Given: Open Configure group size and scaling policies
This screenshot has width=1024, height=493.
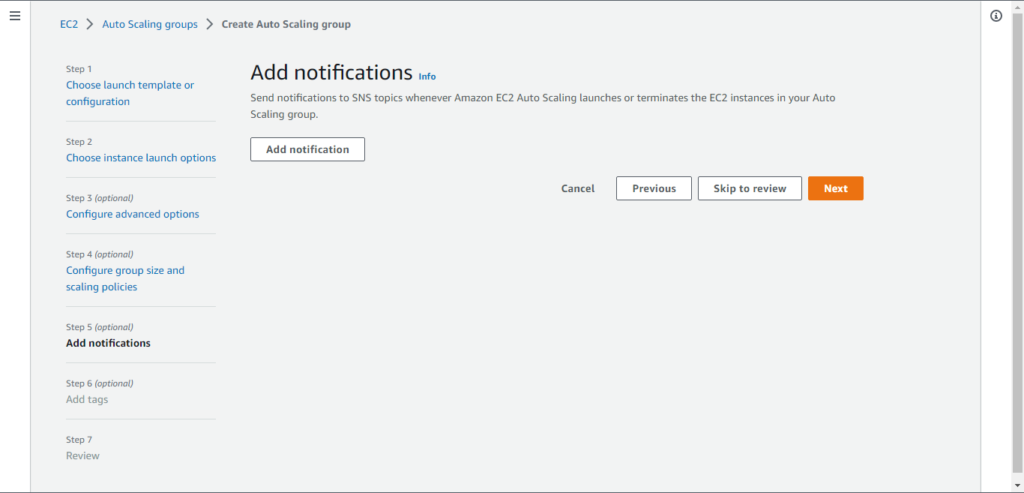Looking at the screenshot, I should [125, 278].
